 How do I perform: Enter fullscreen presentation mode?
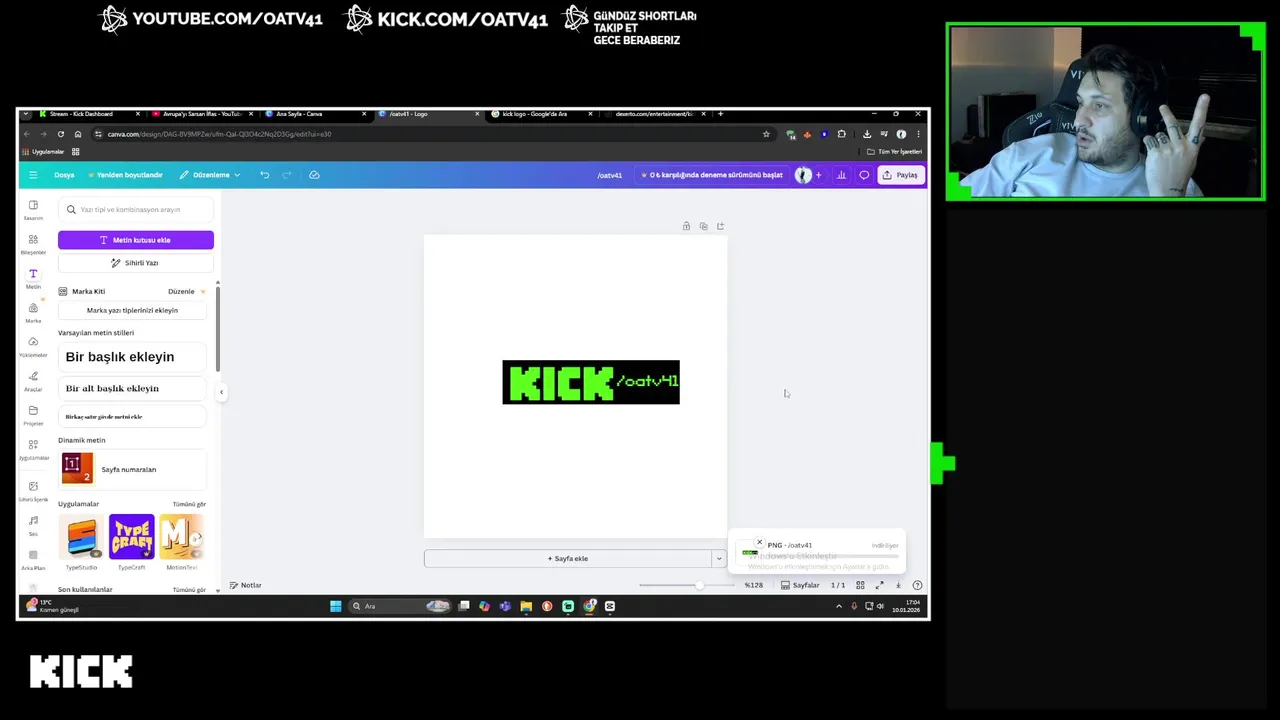[880, 585]
